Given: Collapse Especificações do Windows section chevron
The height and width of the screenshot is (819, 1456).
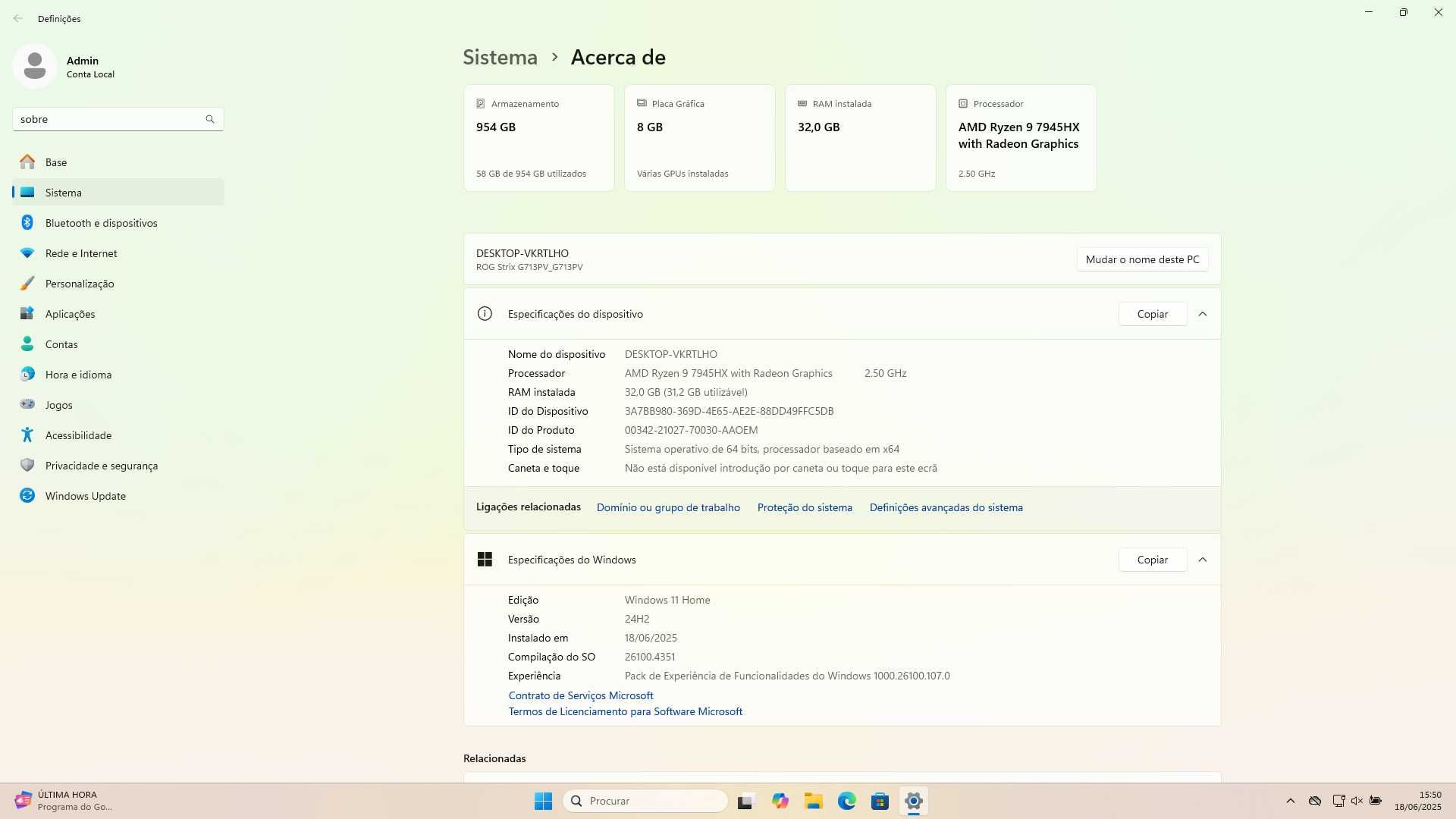Looking at the screenshot, I should (x=1203, y=560).
